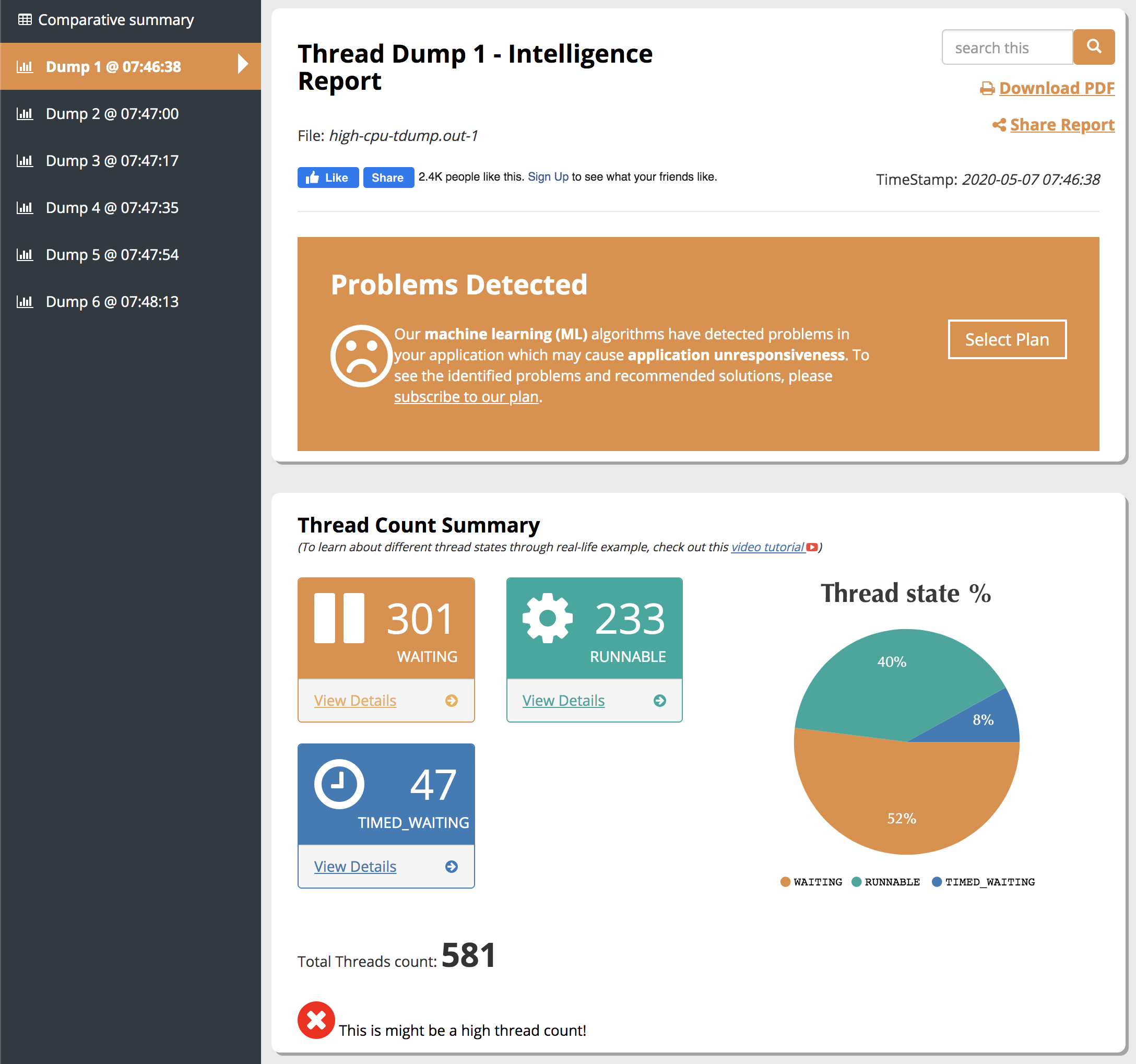Viewport: 1136px width, 1064px height.
Task: Click the TIMED_WAITING card arrow icon
Action: (452, 867)
